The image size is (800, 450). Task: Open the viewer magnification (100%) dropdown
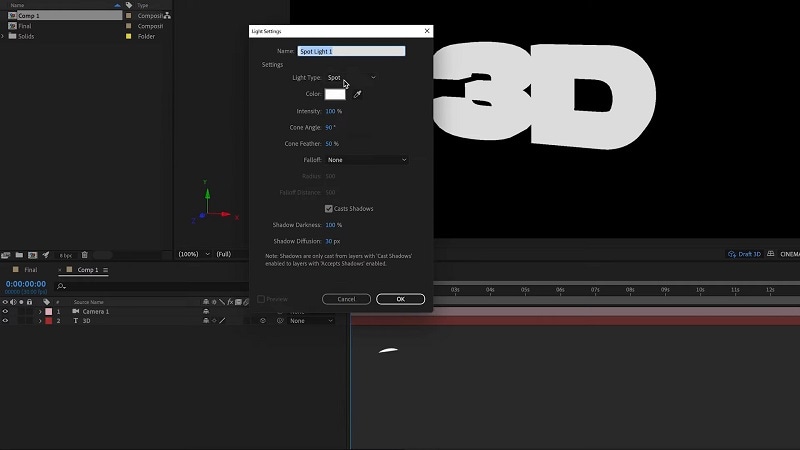pyautogui.click(x=194, y=254)
